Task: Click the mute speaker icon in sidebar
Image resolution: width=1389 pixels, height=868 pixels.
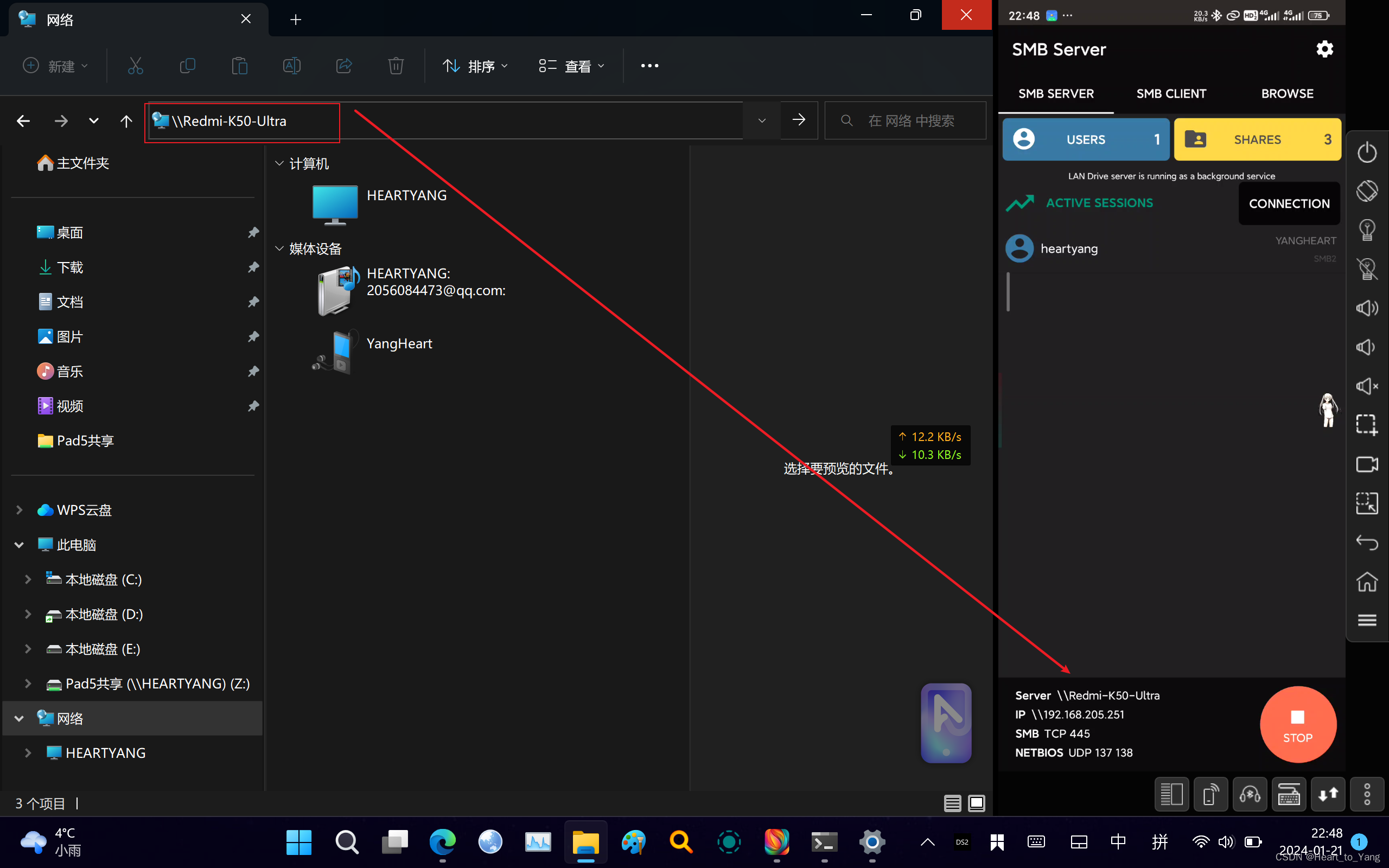Action: pos(1367,386)
